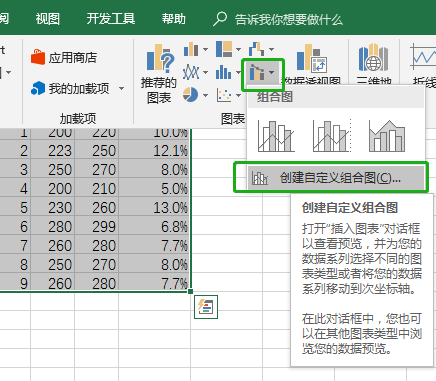
Task: Expand My Add-ins dropdown arrow
Action: [122, 89]
